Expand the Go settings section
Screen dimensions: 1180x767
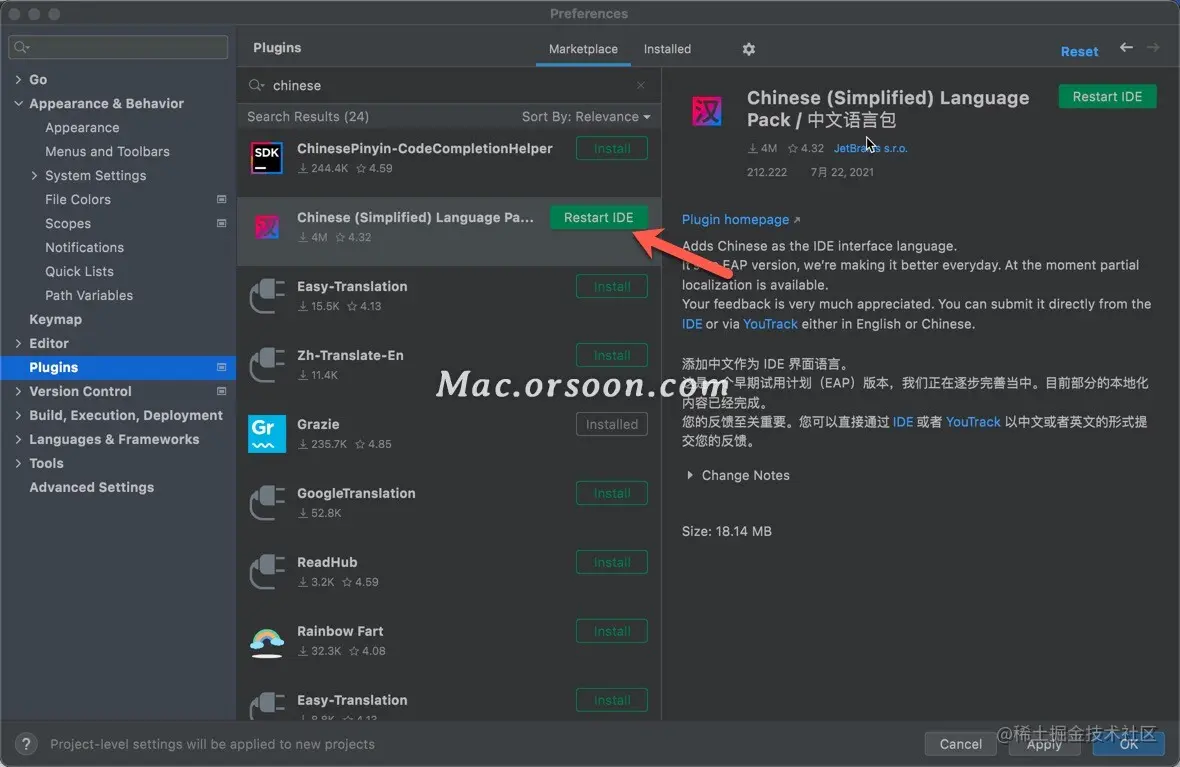tap(18, 79)
